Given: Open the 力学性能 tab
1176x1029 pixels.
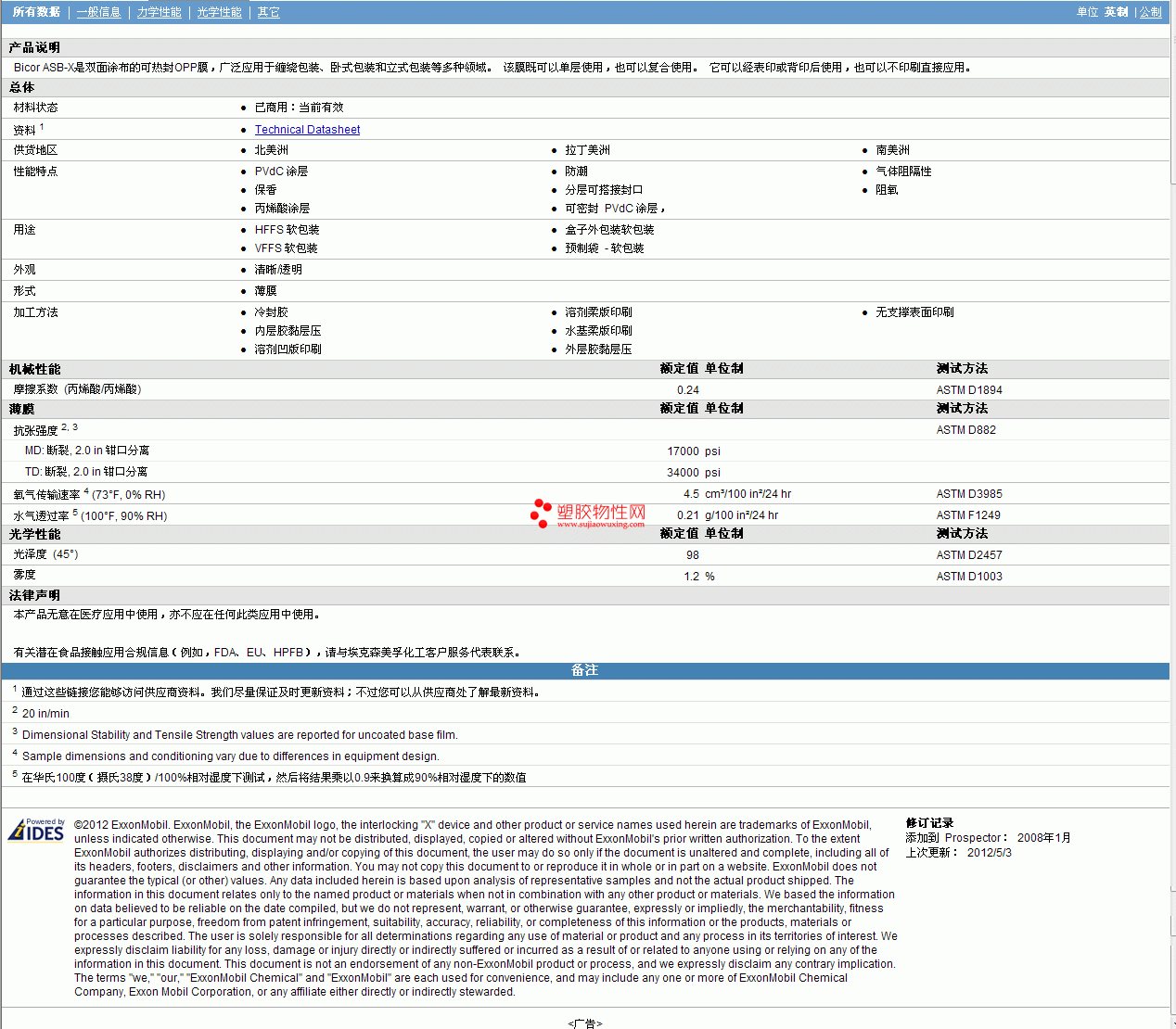Looking at the screenshot, I should click(159, 12).
